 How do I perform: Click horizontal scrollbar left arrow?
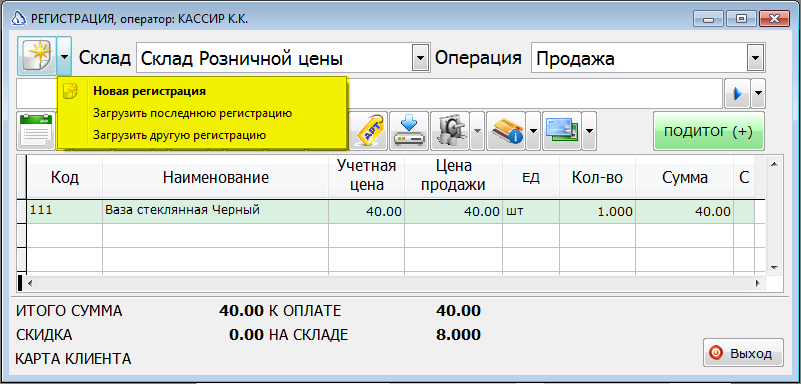(x=30, y=282)
